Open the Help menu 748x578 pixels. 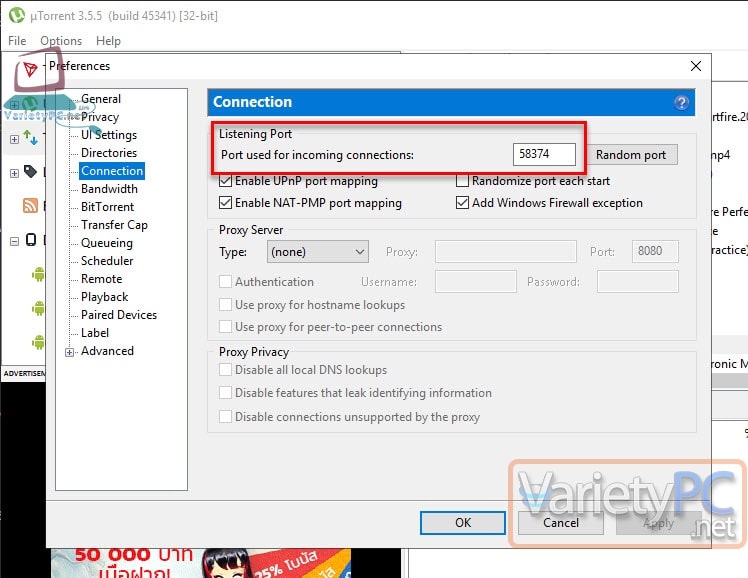pyautogui.click(x=108, y=41)
